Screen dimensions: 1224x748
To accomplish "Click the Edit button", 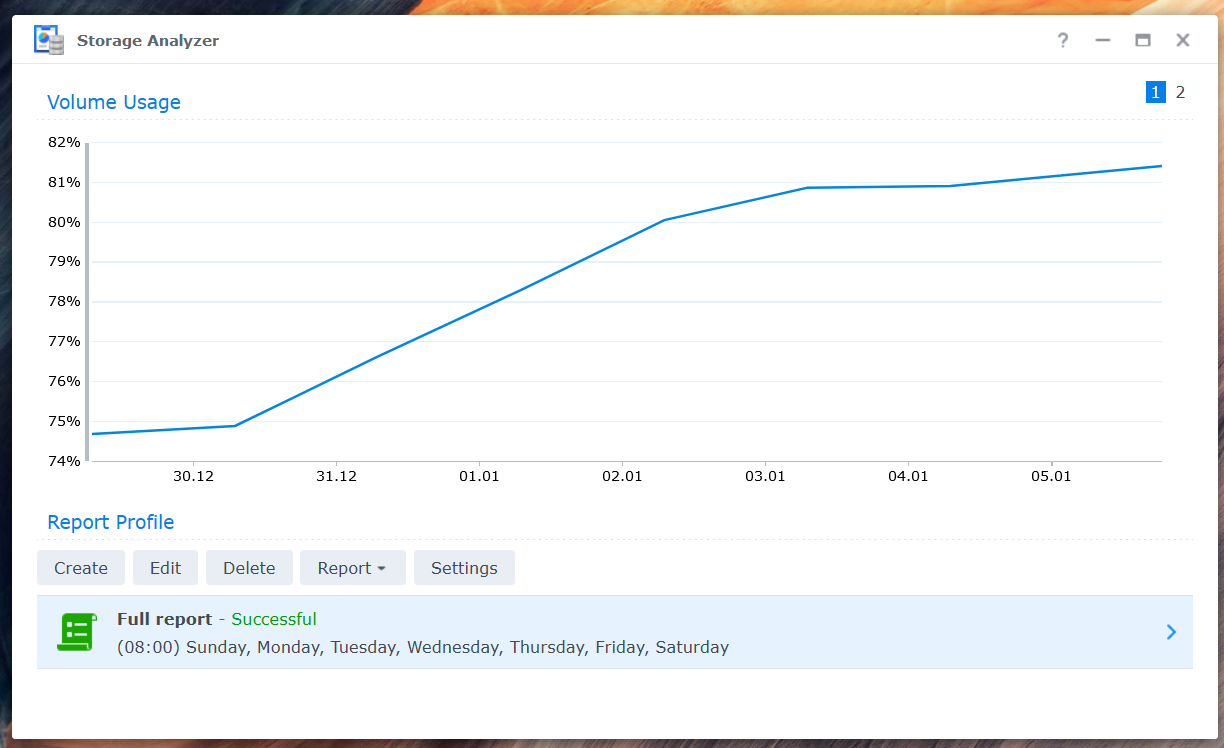I will pyautogui.click(x=166, y=567).
